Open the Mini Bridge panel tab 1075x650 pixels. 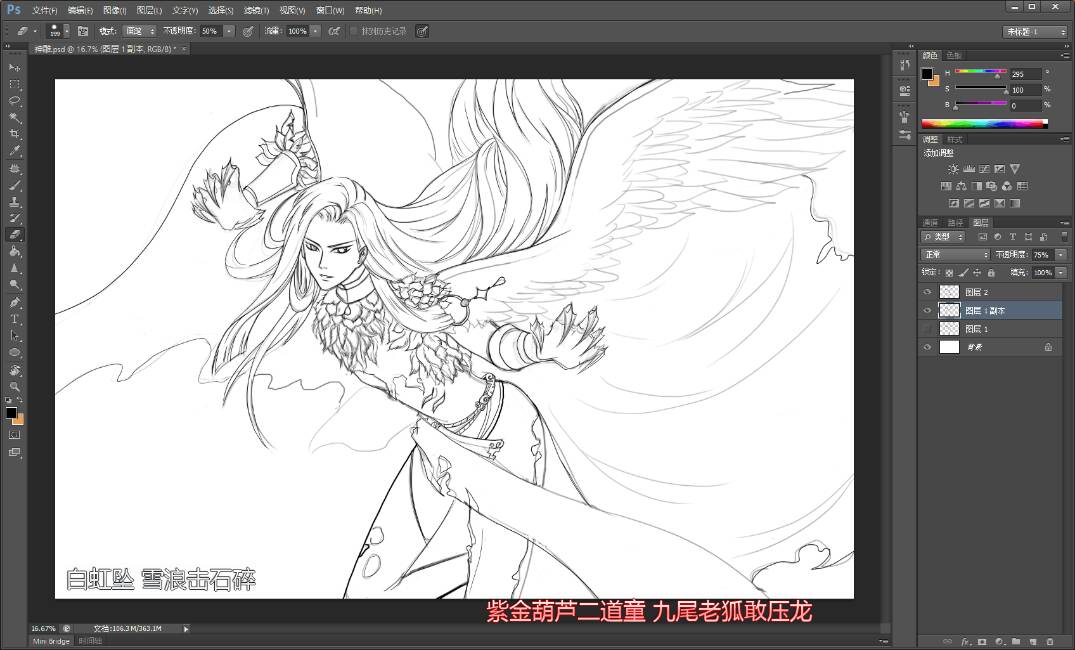tap(51, 641)
